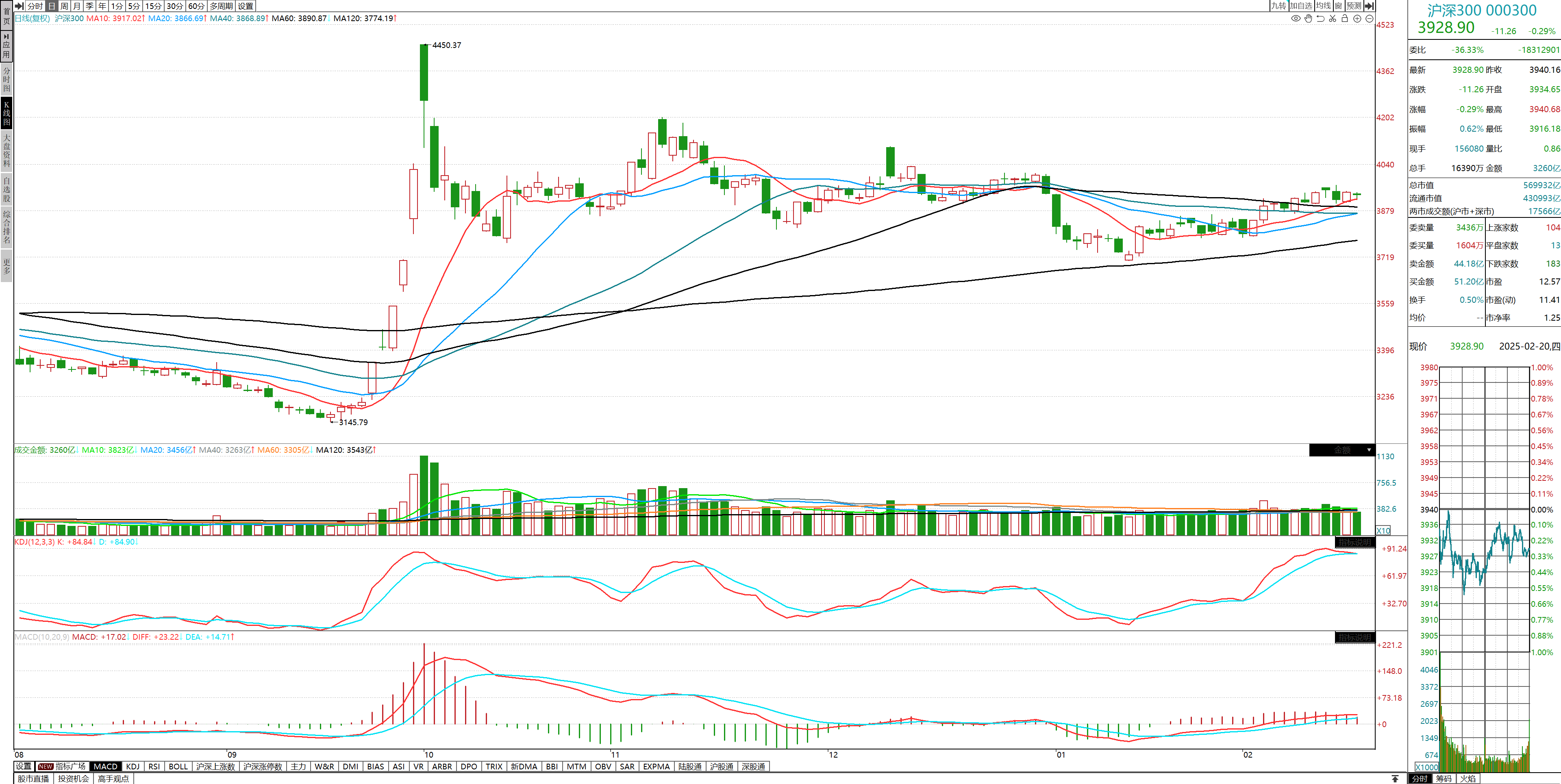The height and width of the screenshot is (784, 1561).
Task: Click the collapse right panel arrow icon
Action: (1369, 5)
